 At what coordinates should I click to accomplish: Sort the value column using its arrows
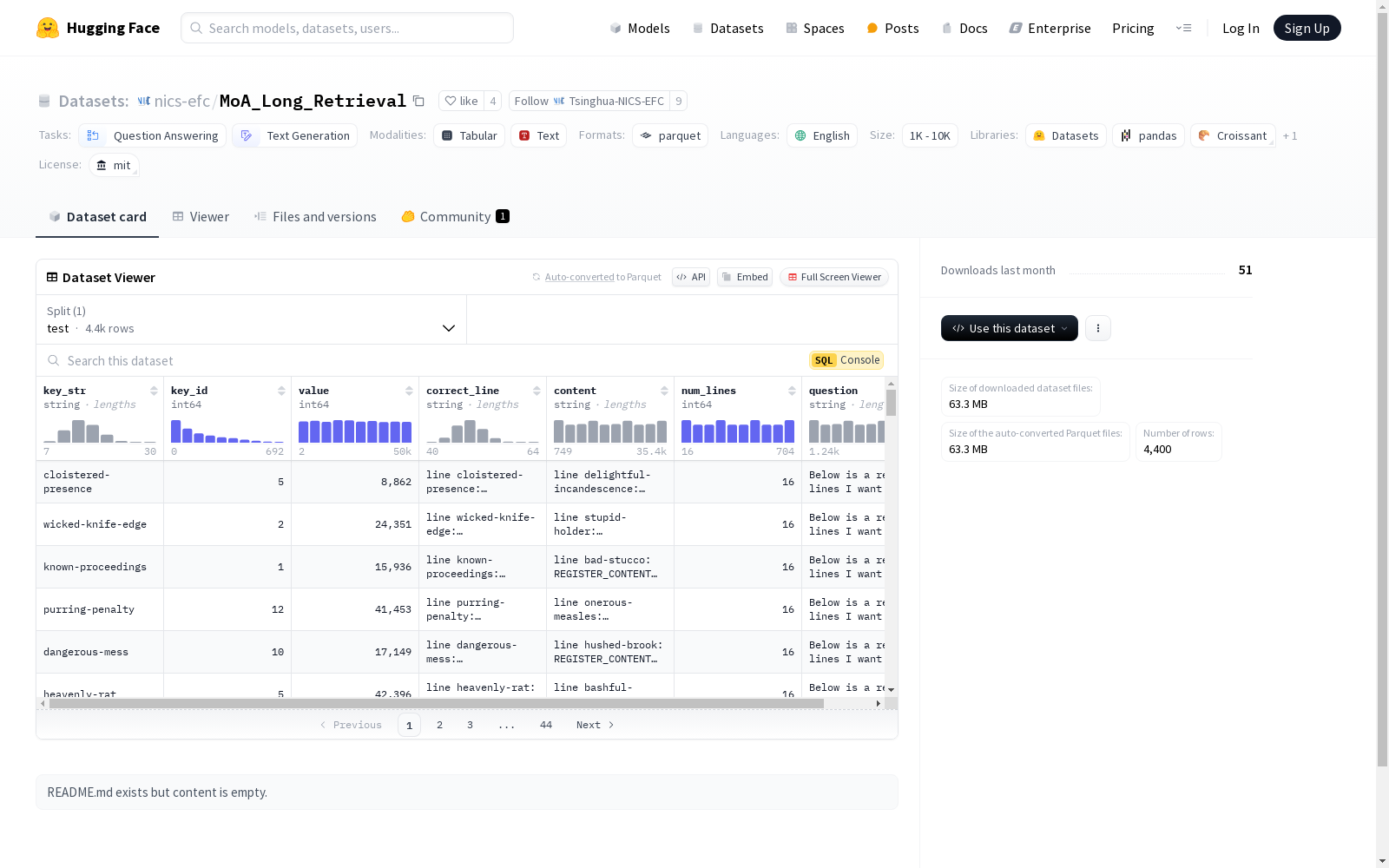pyautogui.click(x=409, y=391)
